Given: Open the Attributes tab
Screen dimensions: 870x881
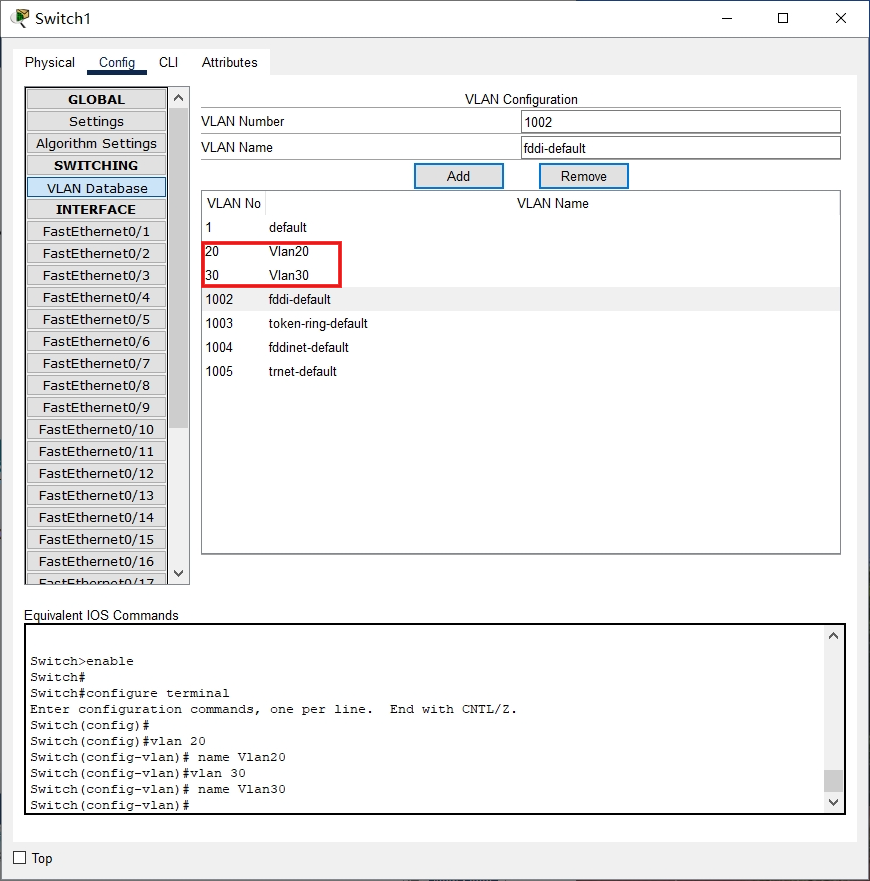Looking at the screenshot, I should tap(229, 62).
